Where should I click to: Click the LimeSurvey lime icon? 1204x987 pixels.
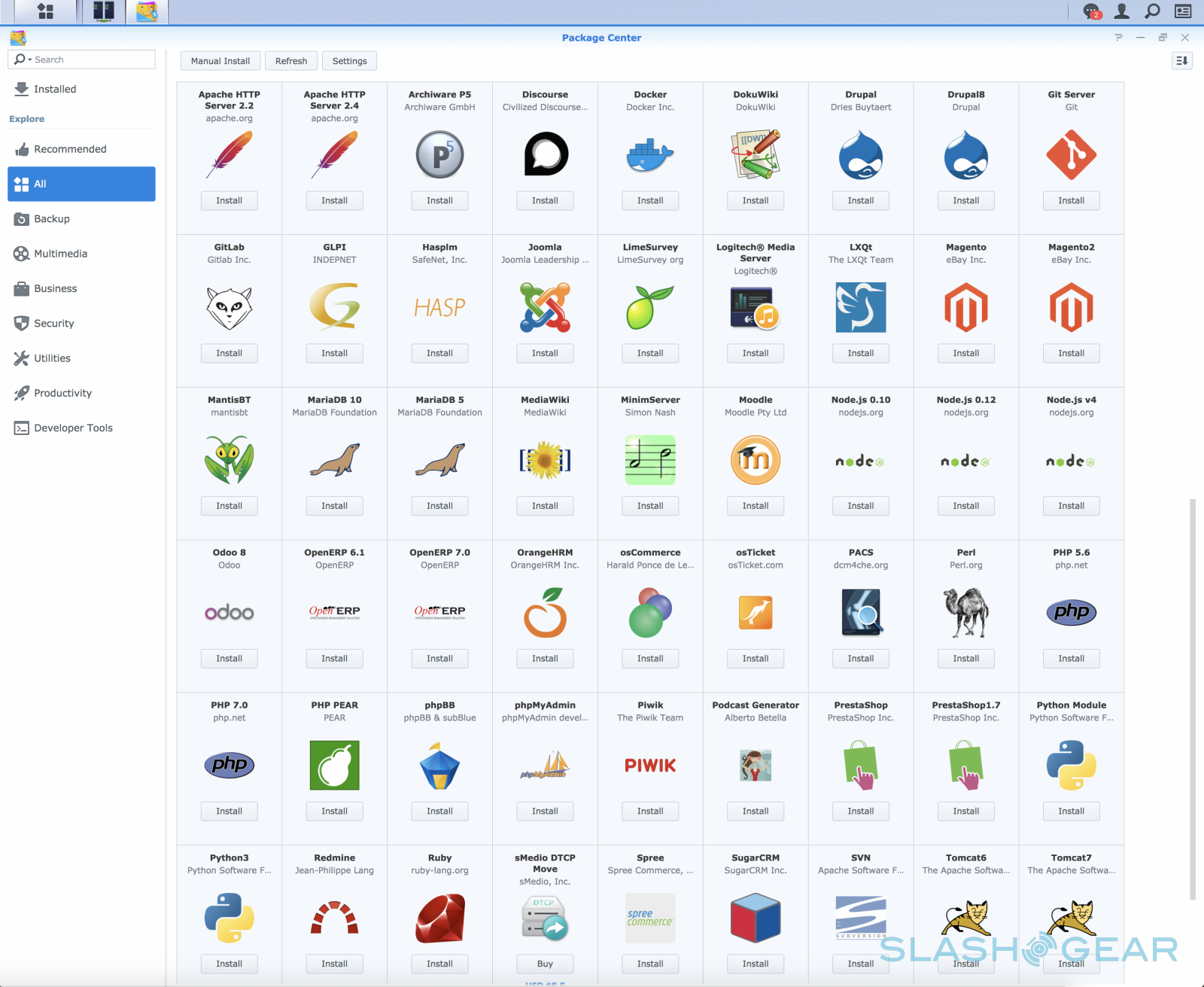click(650, 307)
